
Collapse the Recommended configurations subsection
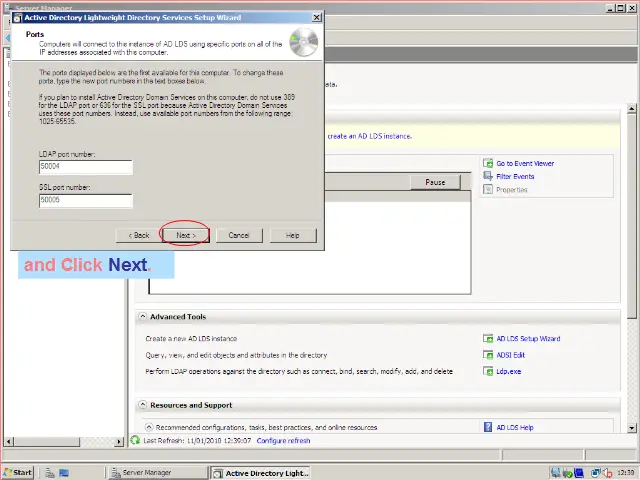(x=149, y=427)
